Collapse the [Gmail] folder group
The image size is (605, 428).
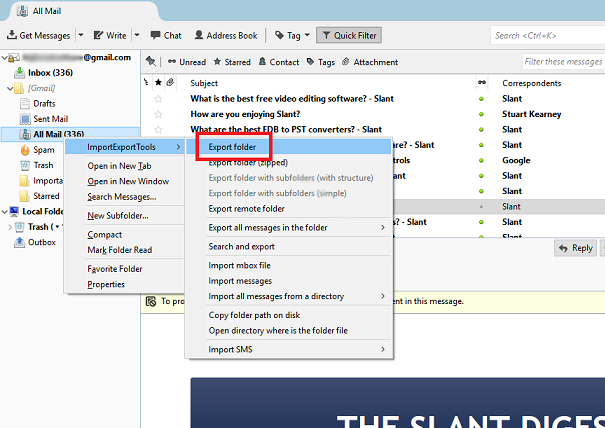tap(10, 88)
